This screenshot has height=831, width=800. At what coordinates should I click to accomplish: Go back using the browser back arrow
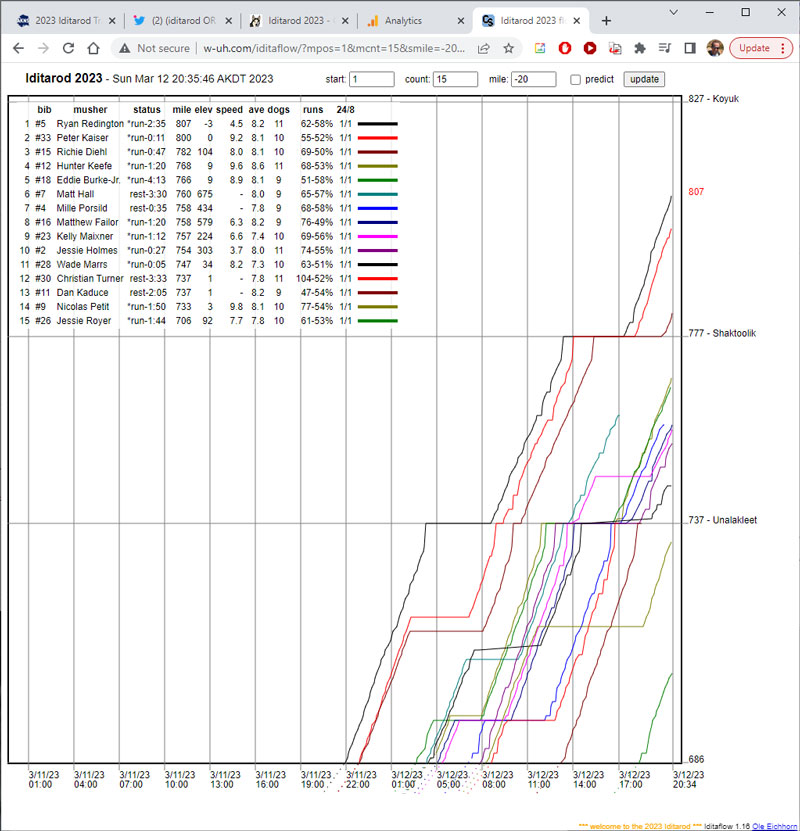19,48
